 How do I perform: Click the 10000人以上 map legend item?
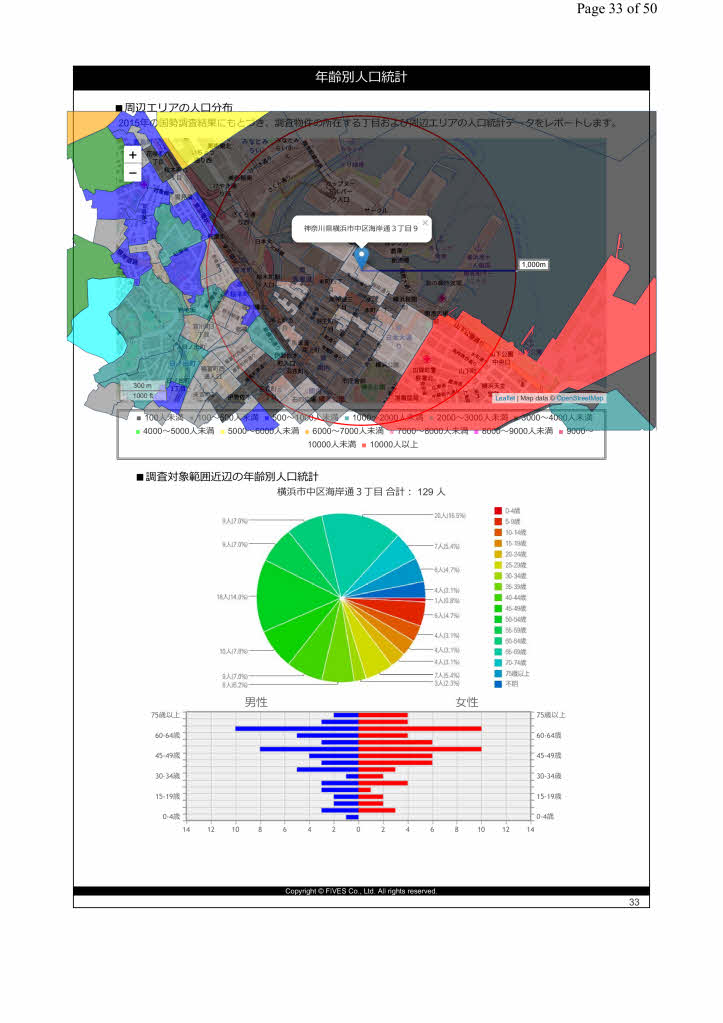click(394, 444)
